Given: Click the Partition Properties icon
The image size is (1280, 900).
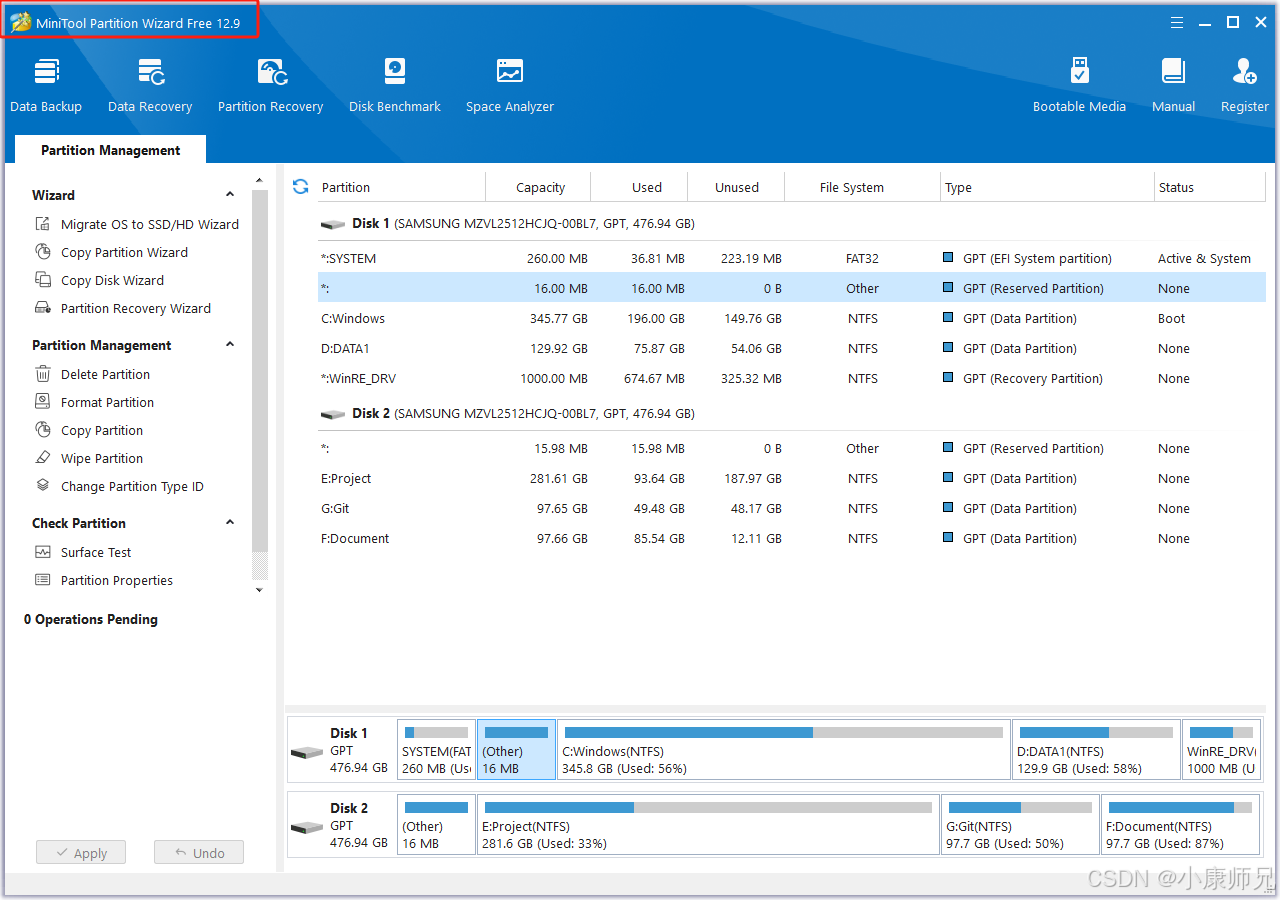Looking at the screenshot, I should (43, 580).
